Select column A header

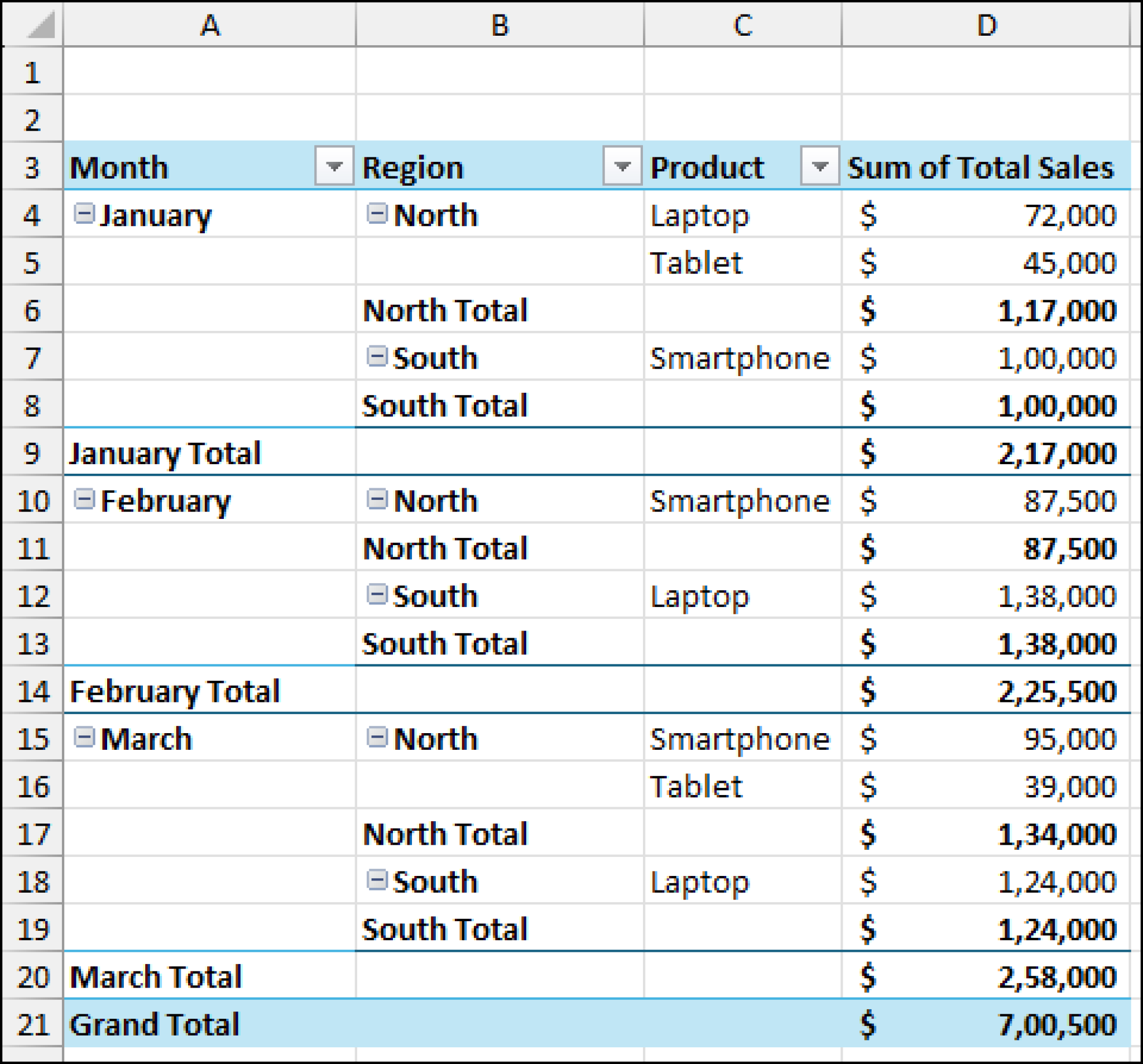click(x=210, y=25)
